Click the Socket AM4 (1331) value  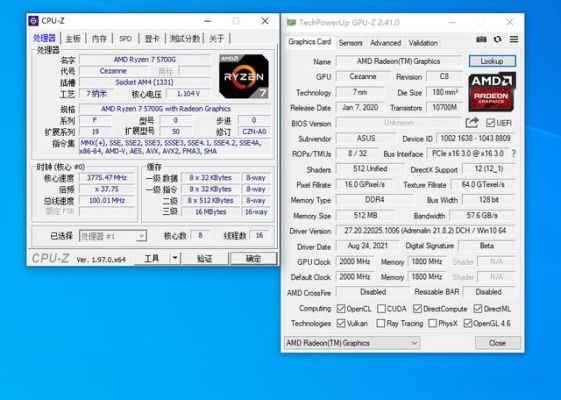pos(145,82)
